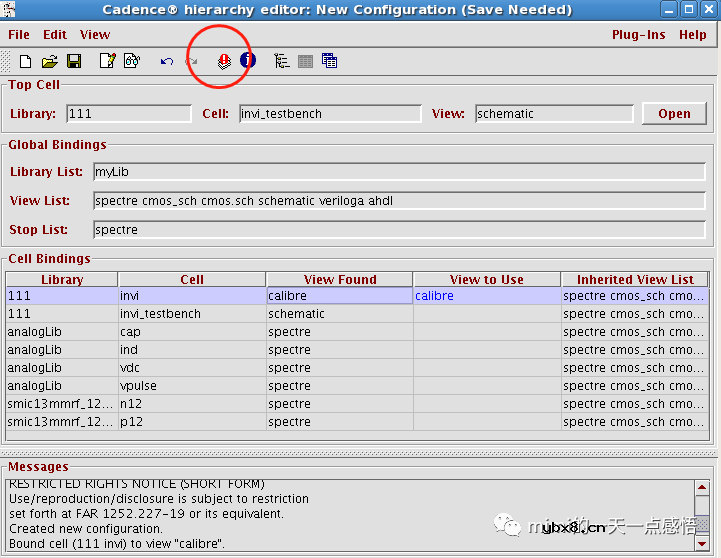The width and height of the screenshot is (721, 558).
Task: Open the Plug-Ins menu
Action: tap(638, 34)
